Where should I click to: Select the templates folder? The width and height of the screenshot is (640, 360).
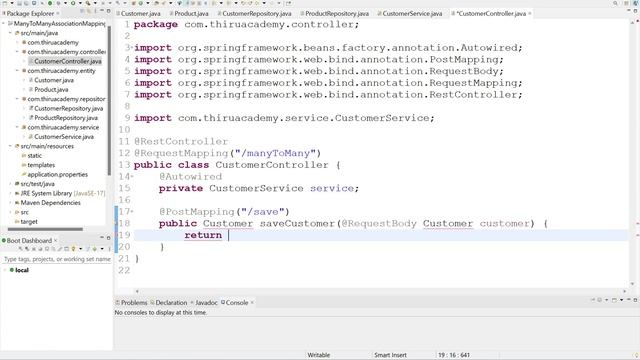pos(41,165)
